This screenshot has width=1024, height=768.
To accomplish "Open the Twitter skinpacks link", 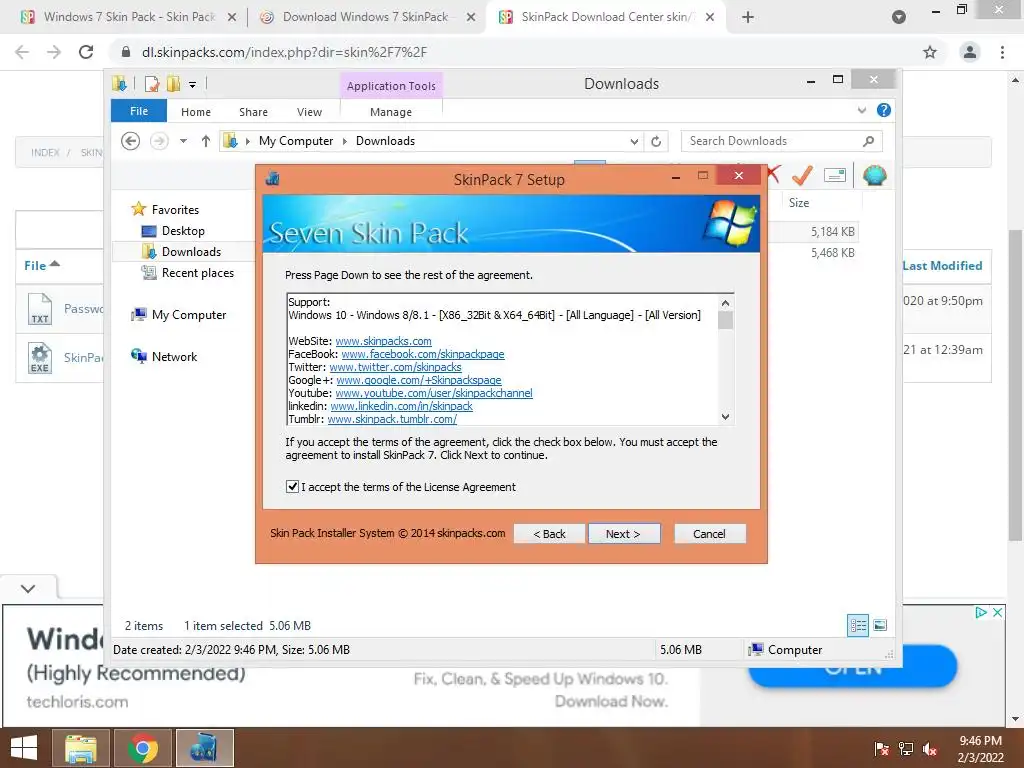I will coord(395,367).
